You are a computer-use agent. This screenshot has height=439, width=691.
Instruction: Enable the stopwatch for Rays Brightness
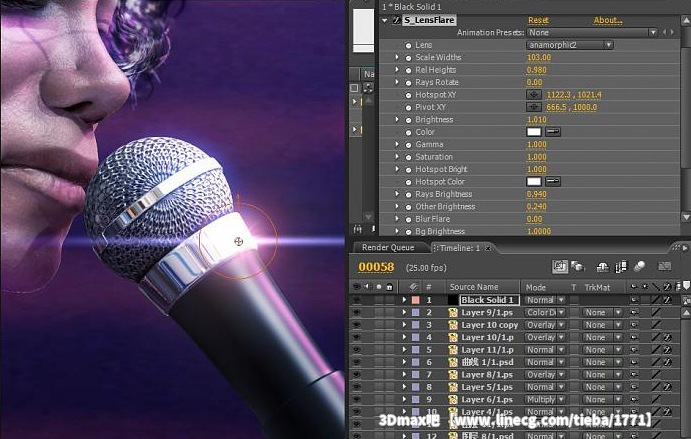(408, 194)
